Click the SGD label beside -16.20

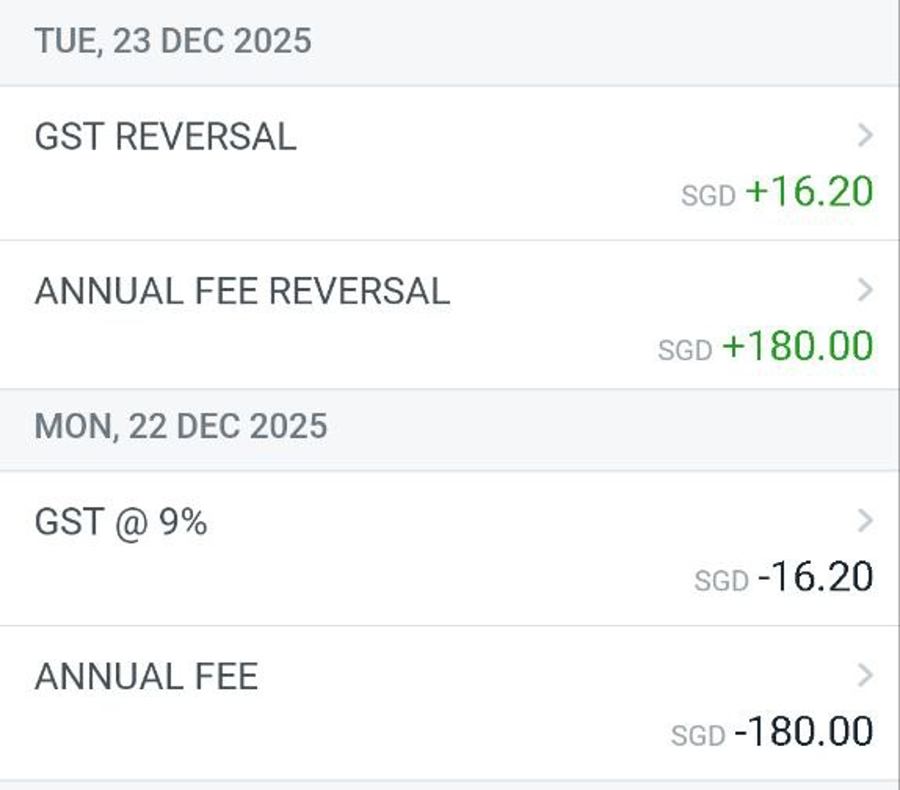[x=721, y=581]
